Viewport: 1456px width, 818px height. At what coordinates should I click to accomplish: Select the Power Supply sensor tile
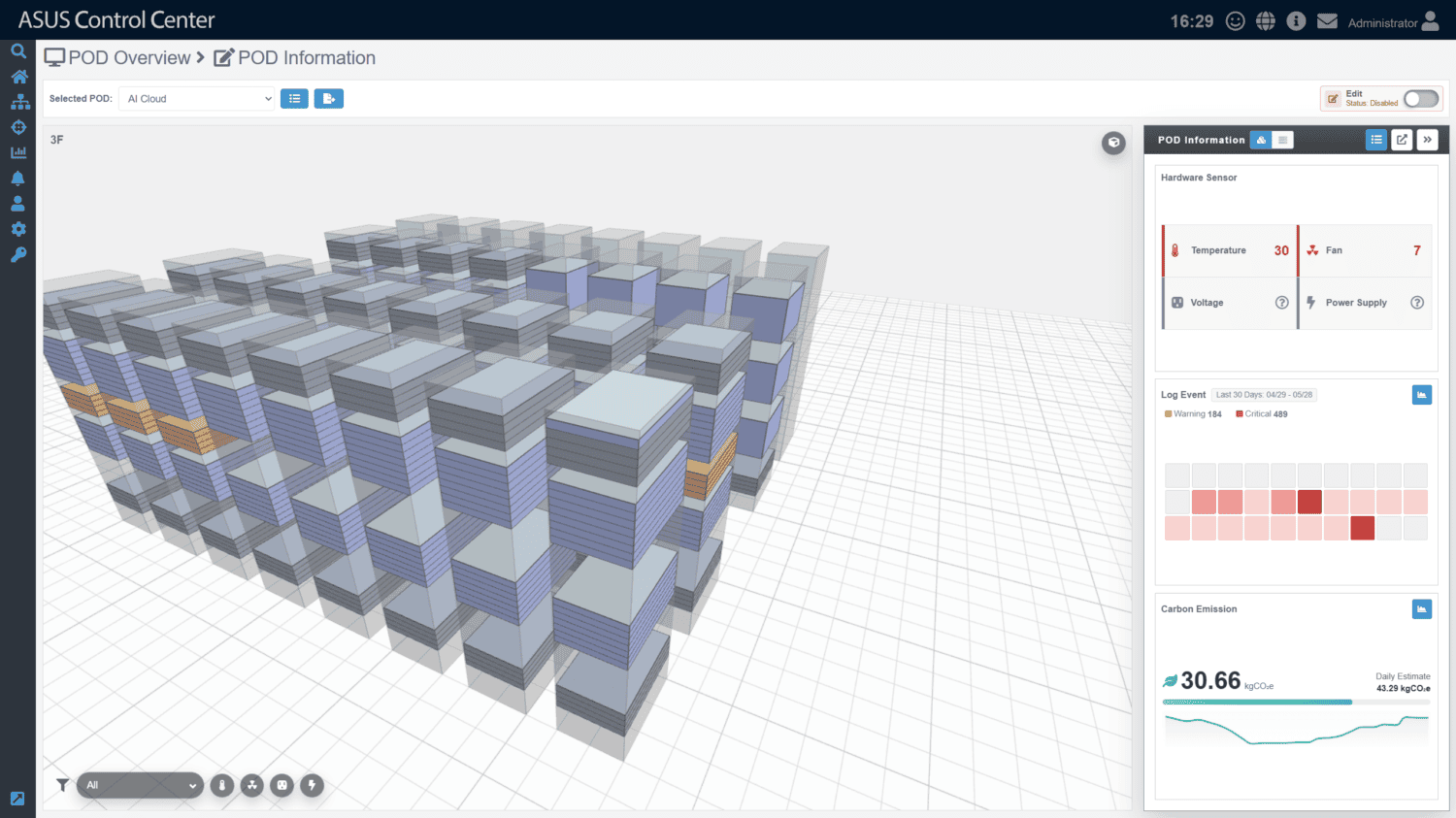(x=1365, y=303)
